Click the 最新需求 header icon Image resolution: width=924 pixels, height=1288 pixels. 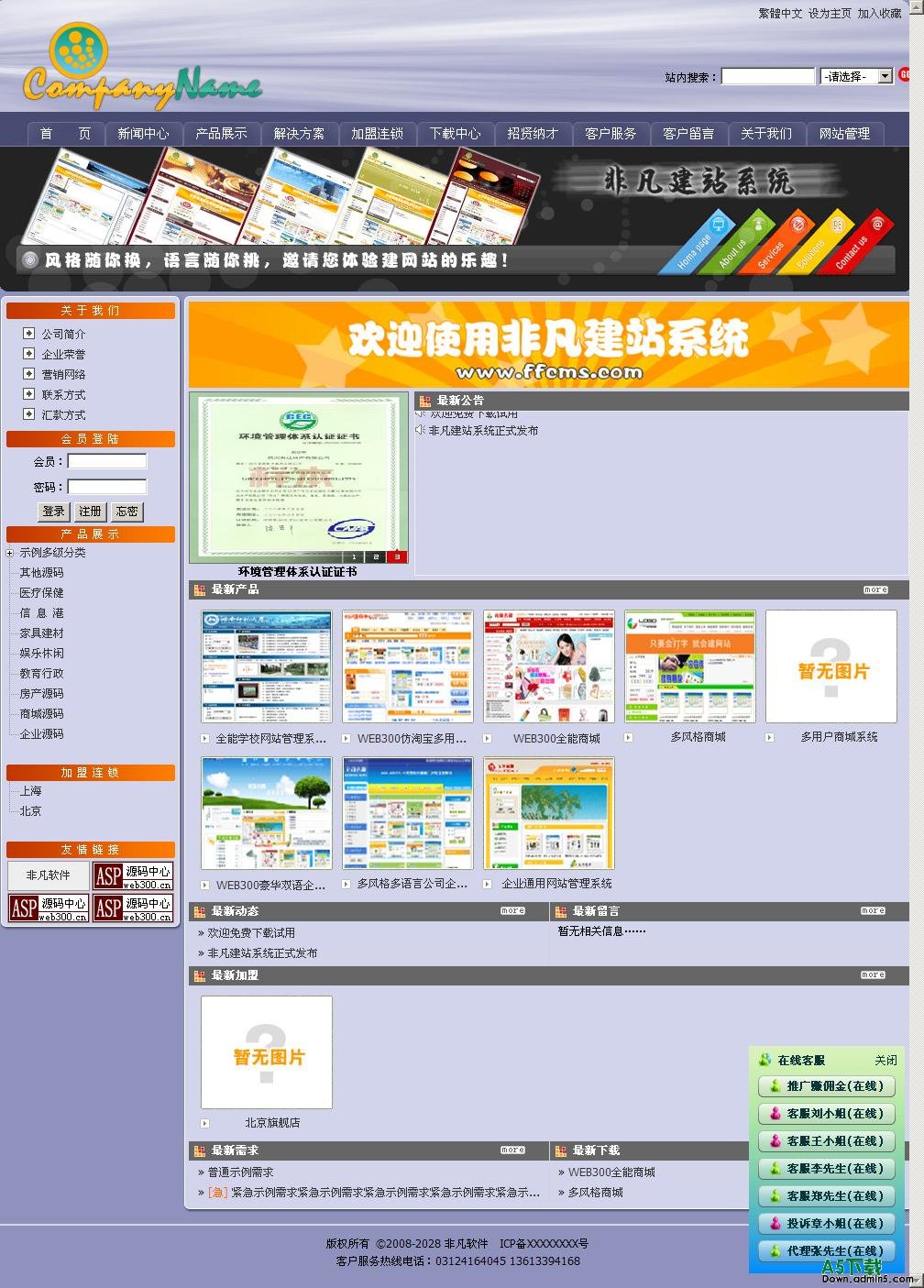coord(199,1150)
